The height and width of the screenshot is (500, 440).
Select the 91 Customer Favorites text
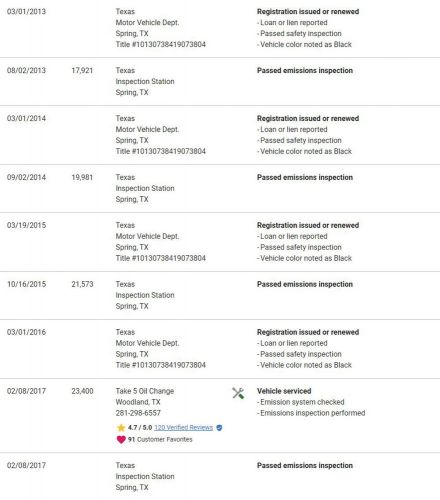pos(160,440)
